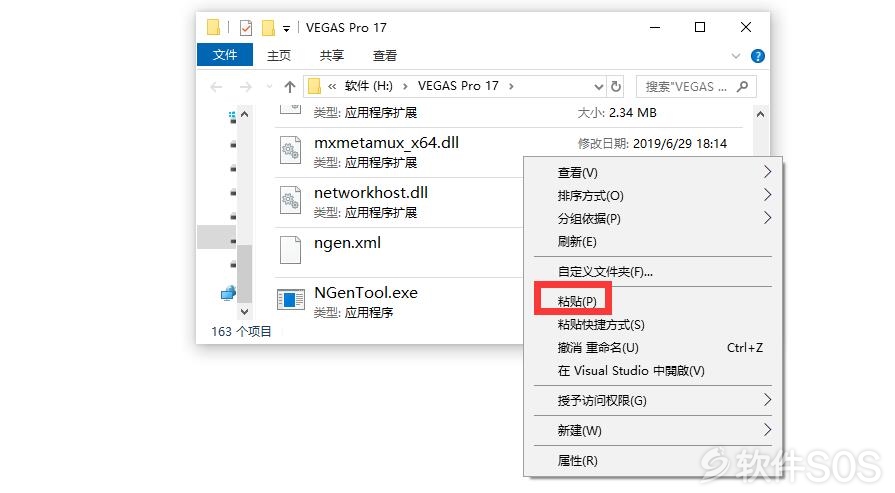This screenshot has width=895, height=493.
Task: Open the blue Help question mark icon
Action: 757,56
